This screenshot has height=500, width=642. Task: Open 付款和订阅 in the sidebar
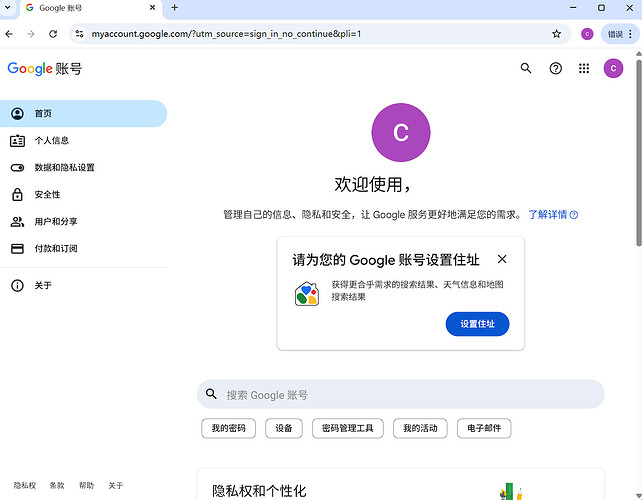click(x=83, y=249)
